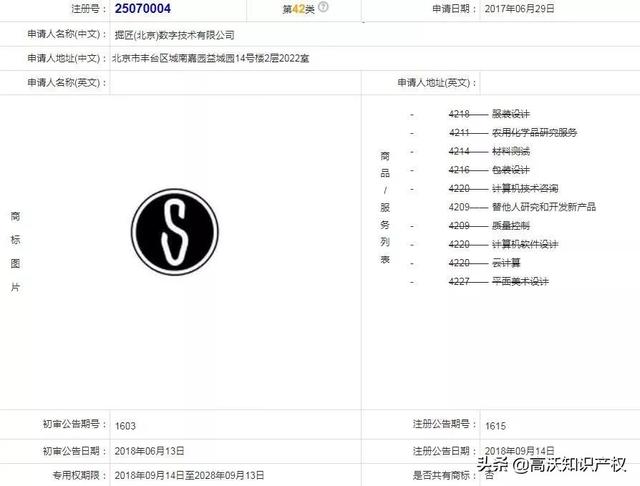Click the 是否共有商标 label

(x=444, y=475)
